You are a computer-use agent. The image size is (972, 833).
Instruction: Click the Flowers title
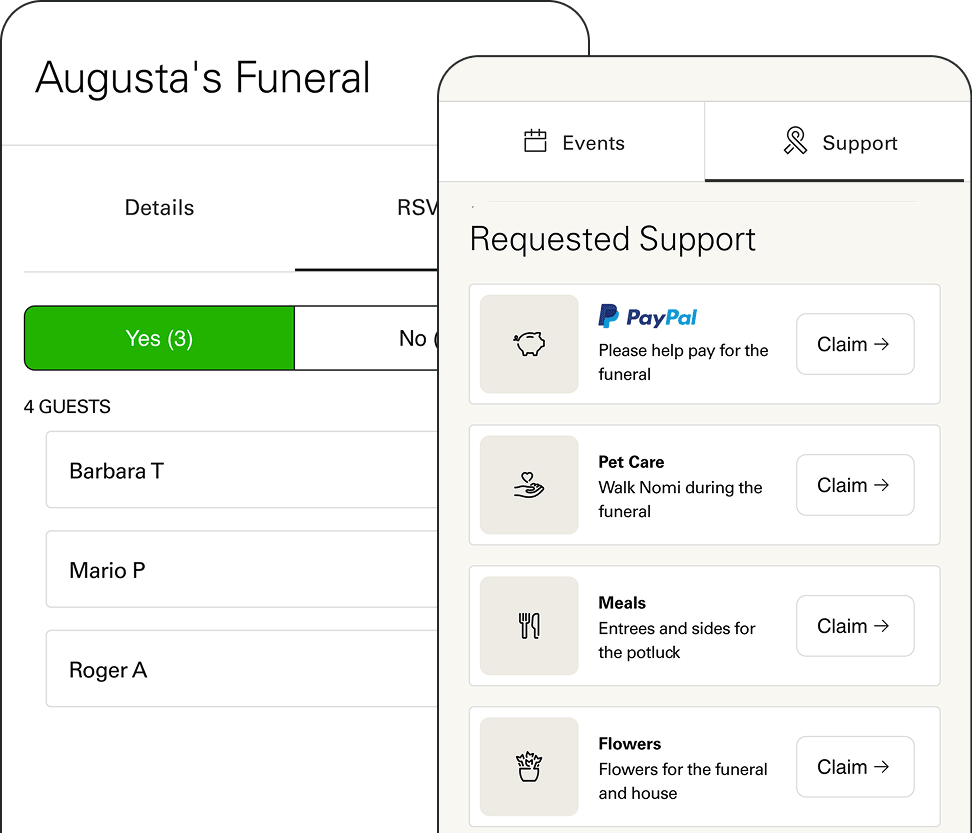point(630,743)
